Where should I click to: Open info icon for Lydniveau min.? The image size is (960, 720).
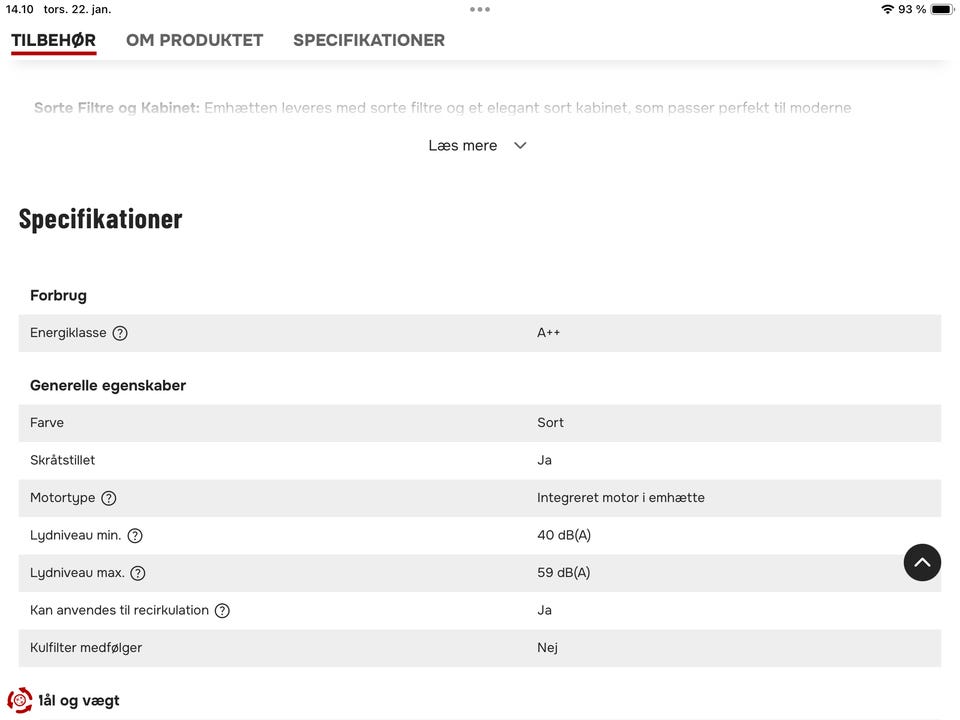(x=135, y=536)
